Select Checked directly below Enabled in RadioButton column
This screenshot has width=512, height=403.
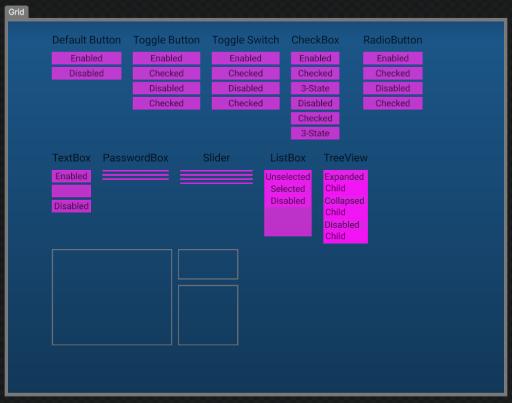[x=393, y=73]
